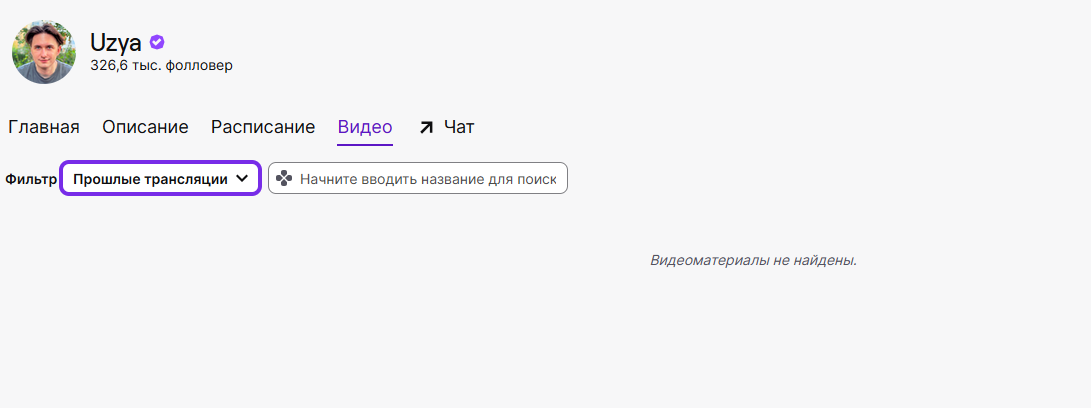Switch to the Описание tab
The image size is (1091, 408).
(145, 127)
